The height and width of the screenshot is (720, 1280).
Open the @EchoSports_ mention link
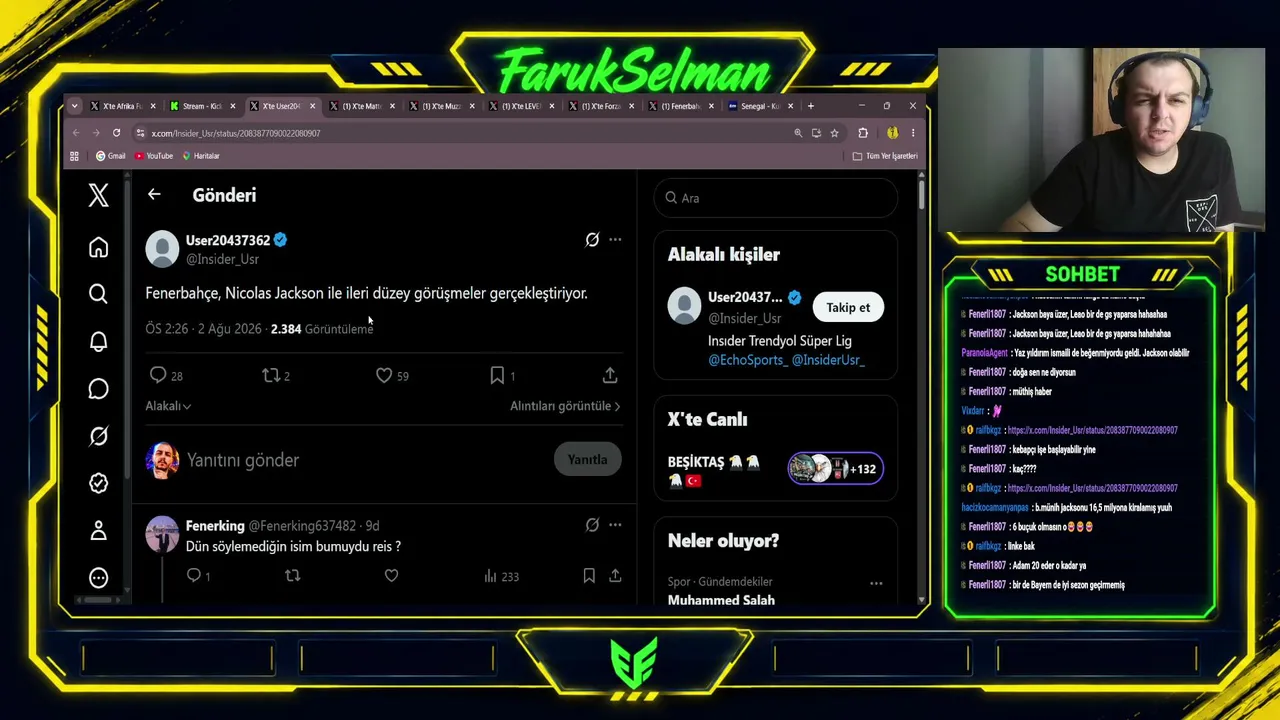(748, 360)
